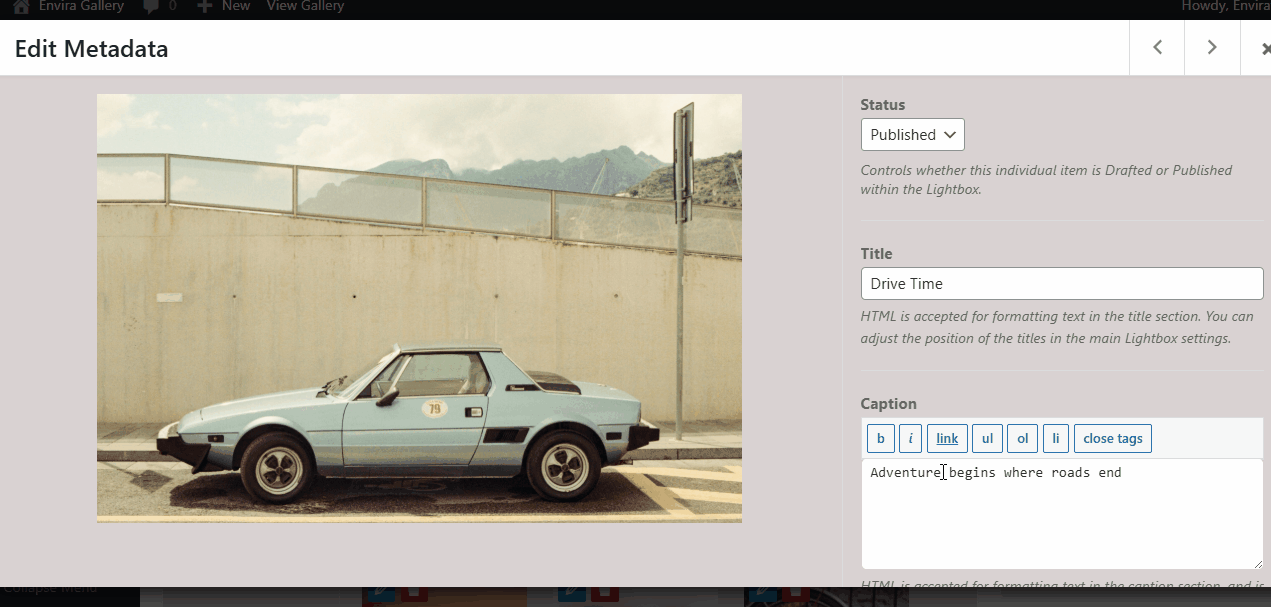Screen dimensions: 1271x607
Task: Apply italic with the i caption button
Action: [910, 439]
